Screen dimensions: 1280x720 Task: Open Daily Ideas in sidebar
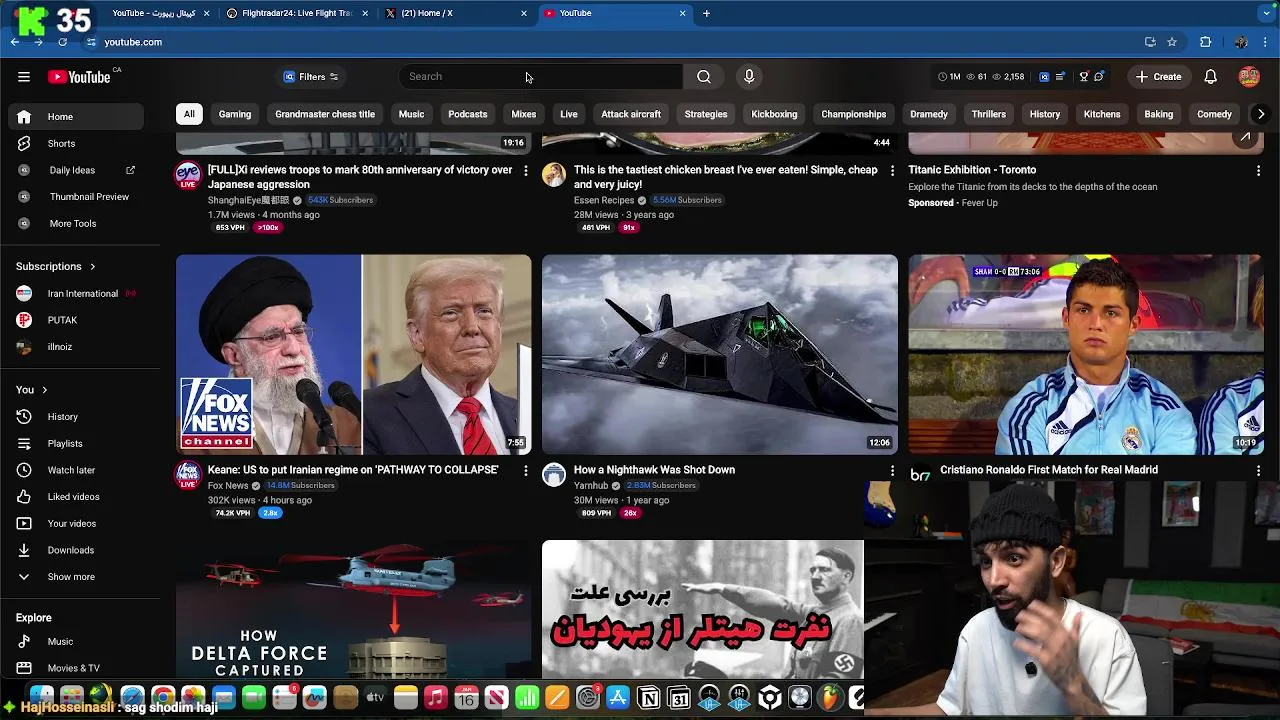tap(72, 170)
